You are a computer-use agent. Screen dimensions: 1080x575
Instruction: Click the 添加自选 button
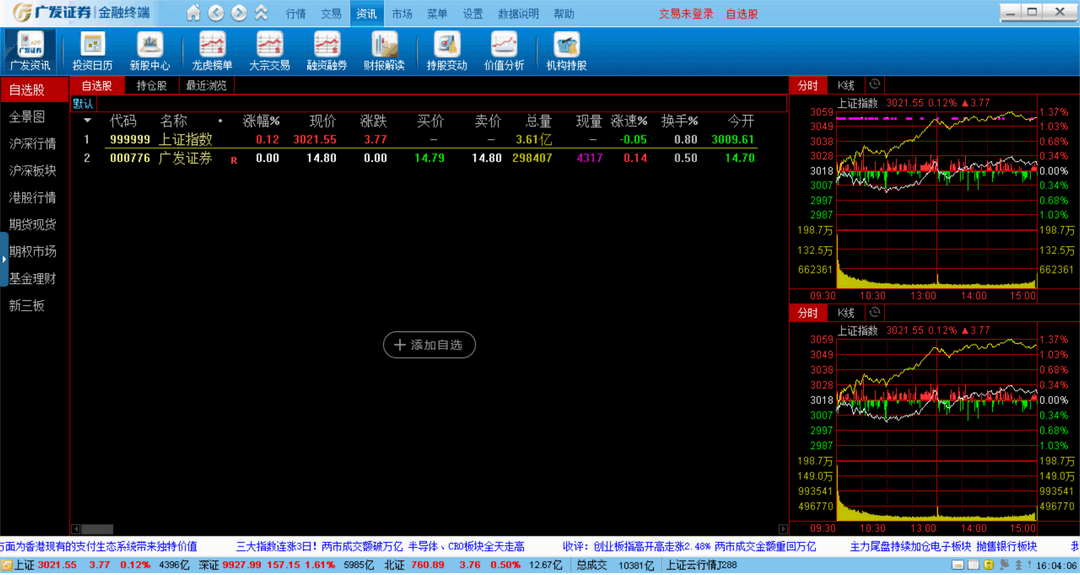point(429,345)
